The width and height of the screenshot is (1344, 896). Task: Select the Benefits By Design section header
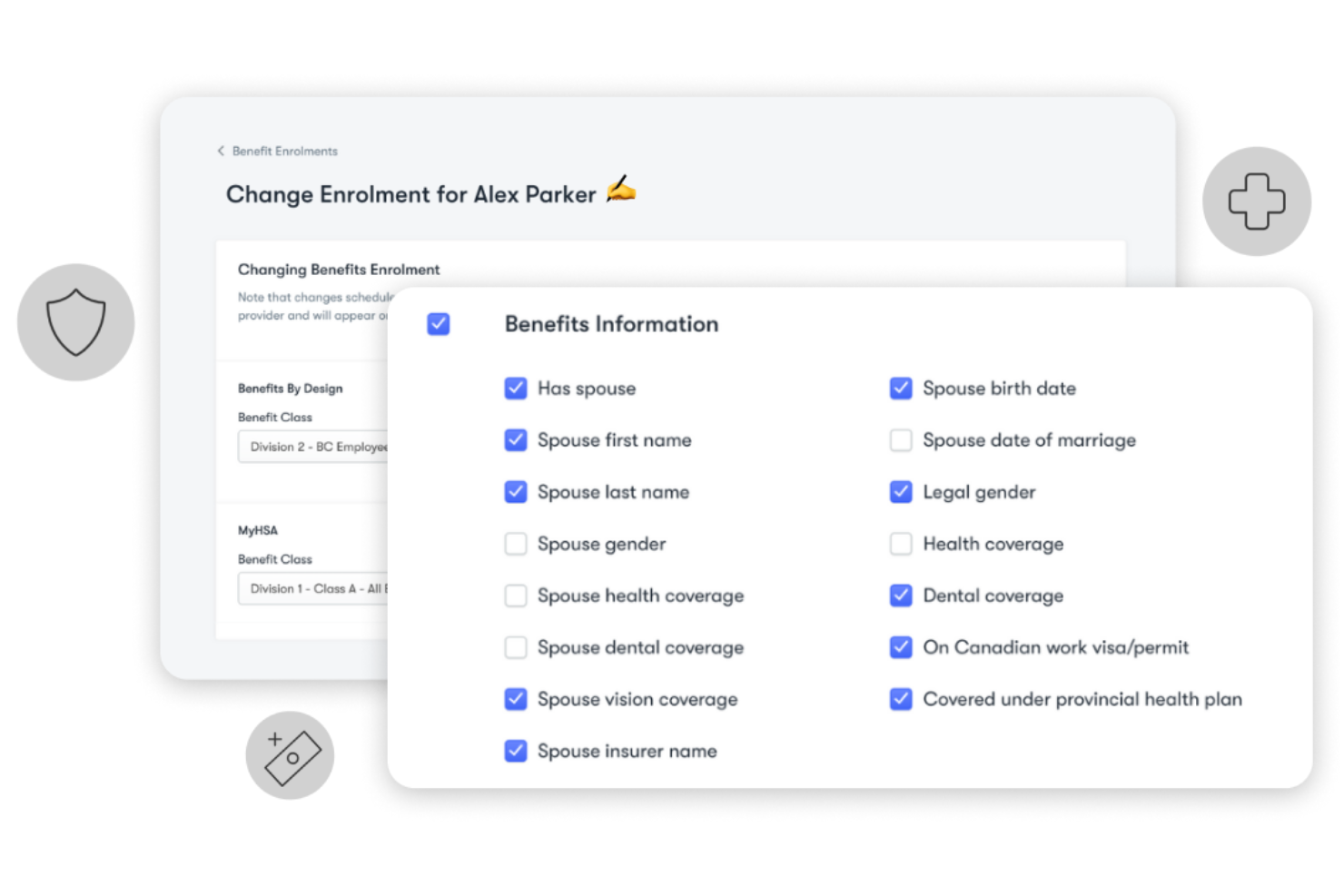[x=291, y=388]
